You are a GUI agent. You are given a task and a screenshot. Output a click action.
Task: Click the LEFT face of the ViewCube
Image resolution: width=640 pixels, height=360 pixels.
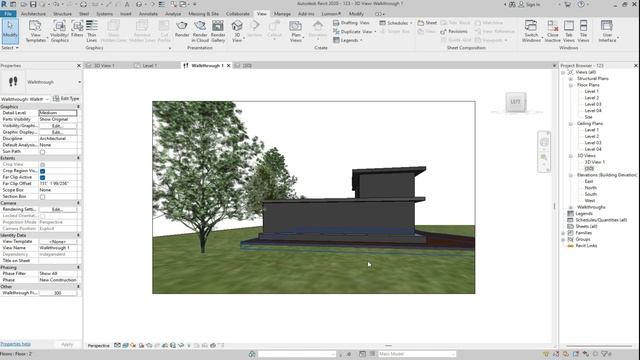[x=516, y=102]
